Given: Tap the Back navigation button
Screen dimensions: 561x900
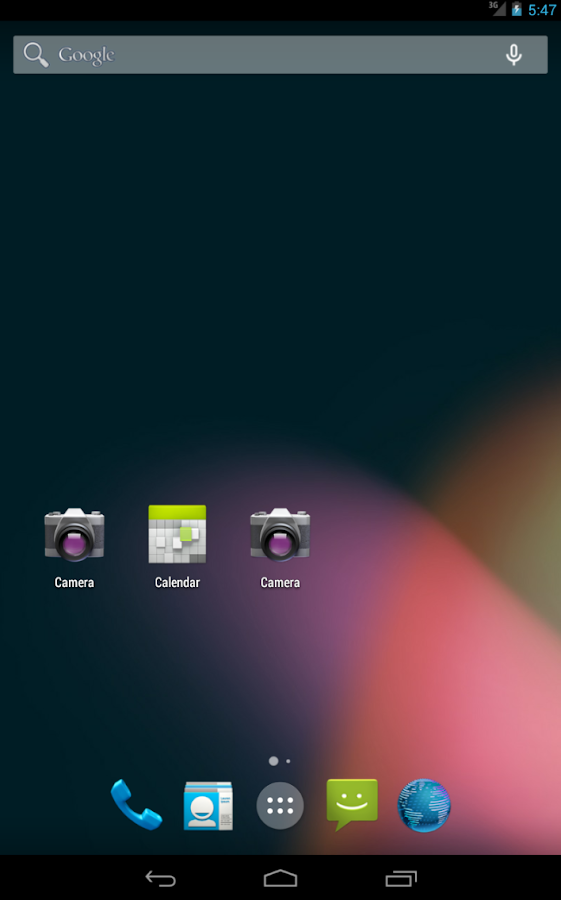Looking at the screenshot, I should coord(160,878).
